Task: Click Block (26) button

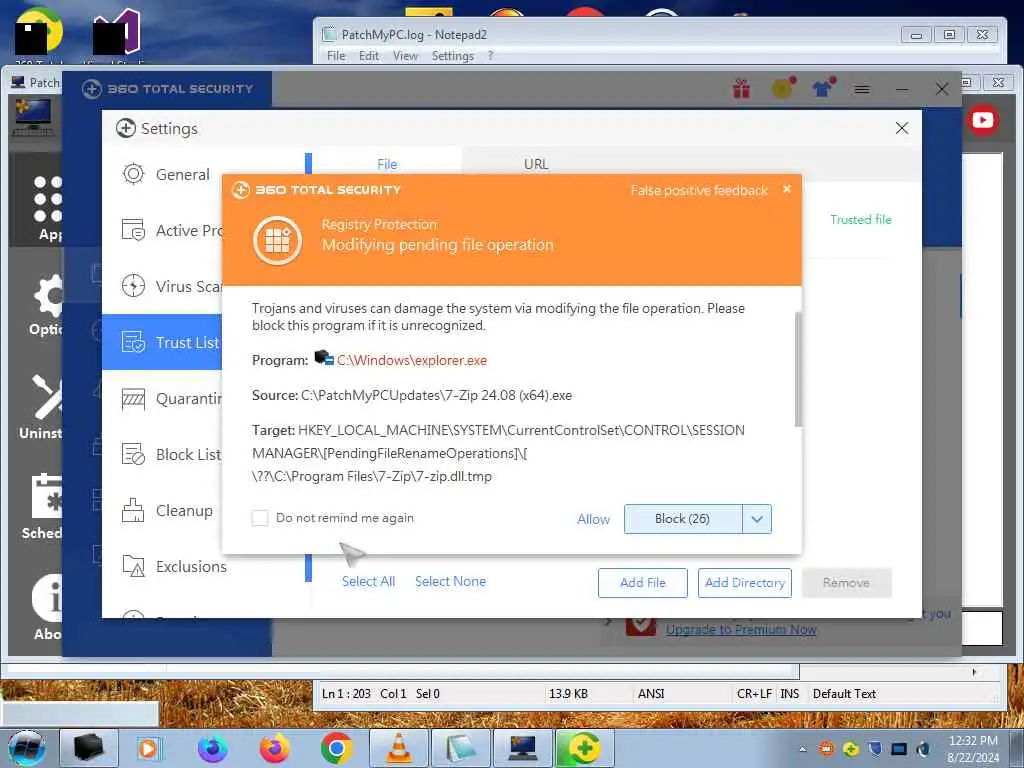Action: click(682, 519)
